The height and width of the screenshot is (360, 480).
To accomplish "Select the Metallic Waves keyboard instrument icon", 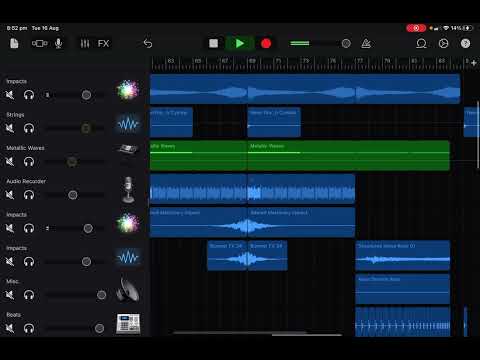I will (128, 149).
